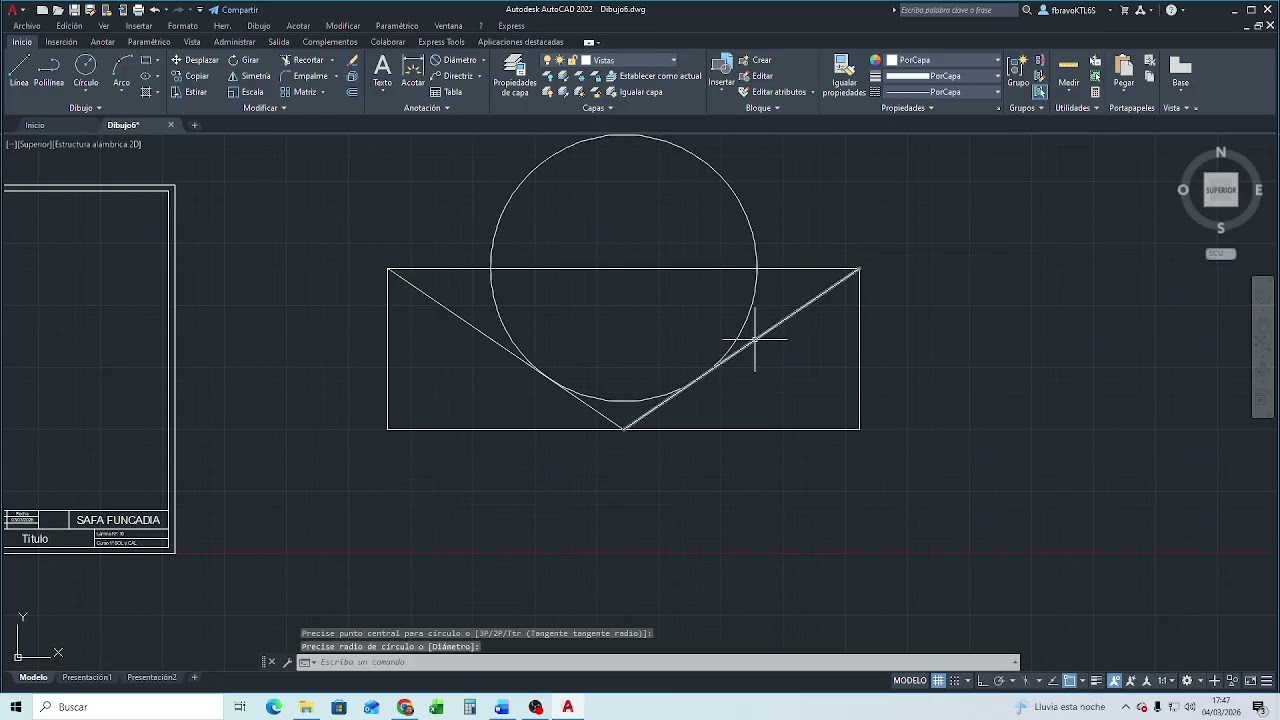The width and height of the screenshot is (1280, 720).
Task: Open the Dibujo menu
Action: (x=258, y=26)
